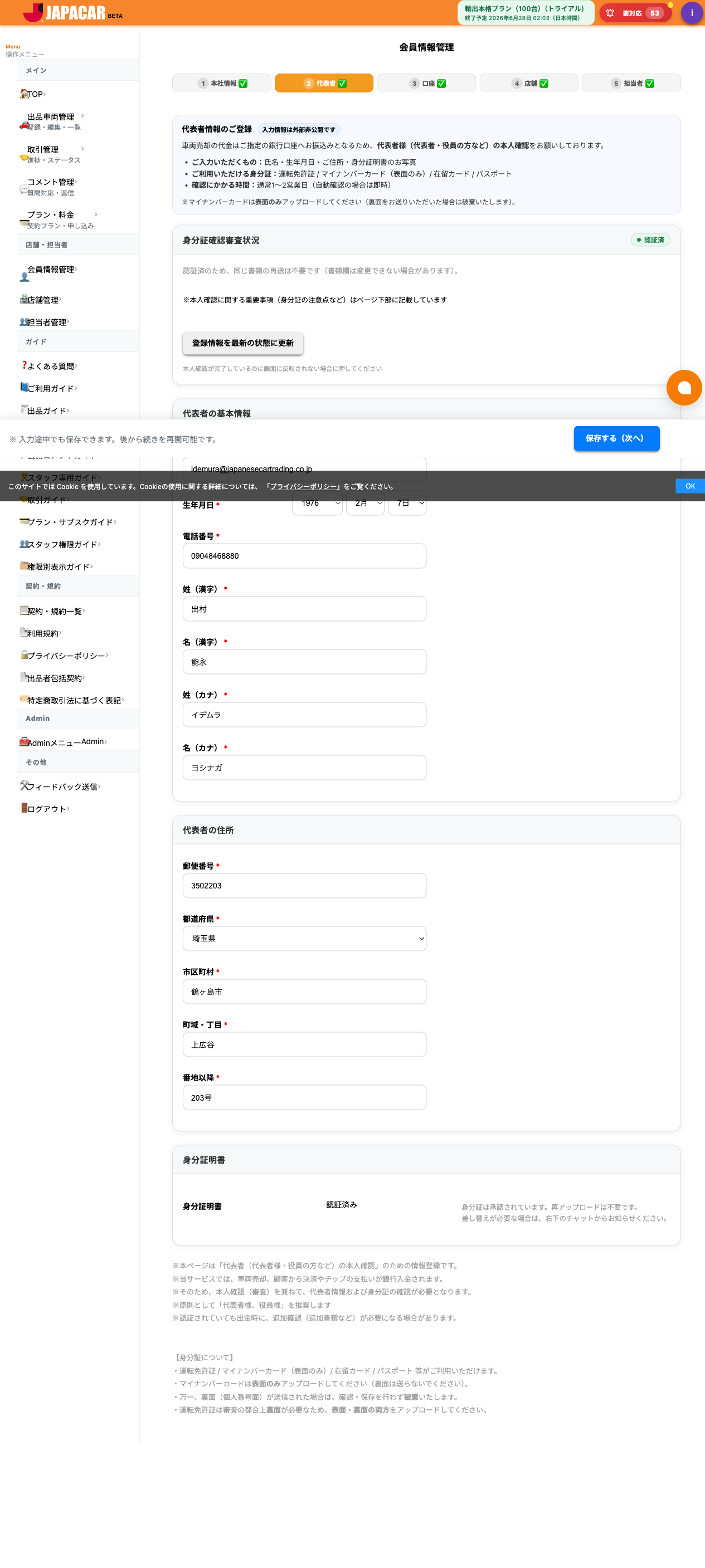The height and width of the screenshot is (1568, 705).
Task: Open the purple user avatar menu
Action: pos(692,13)
